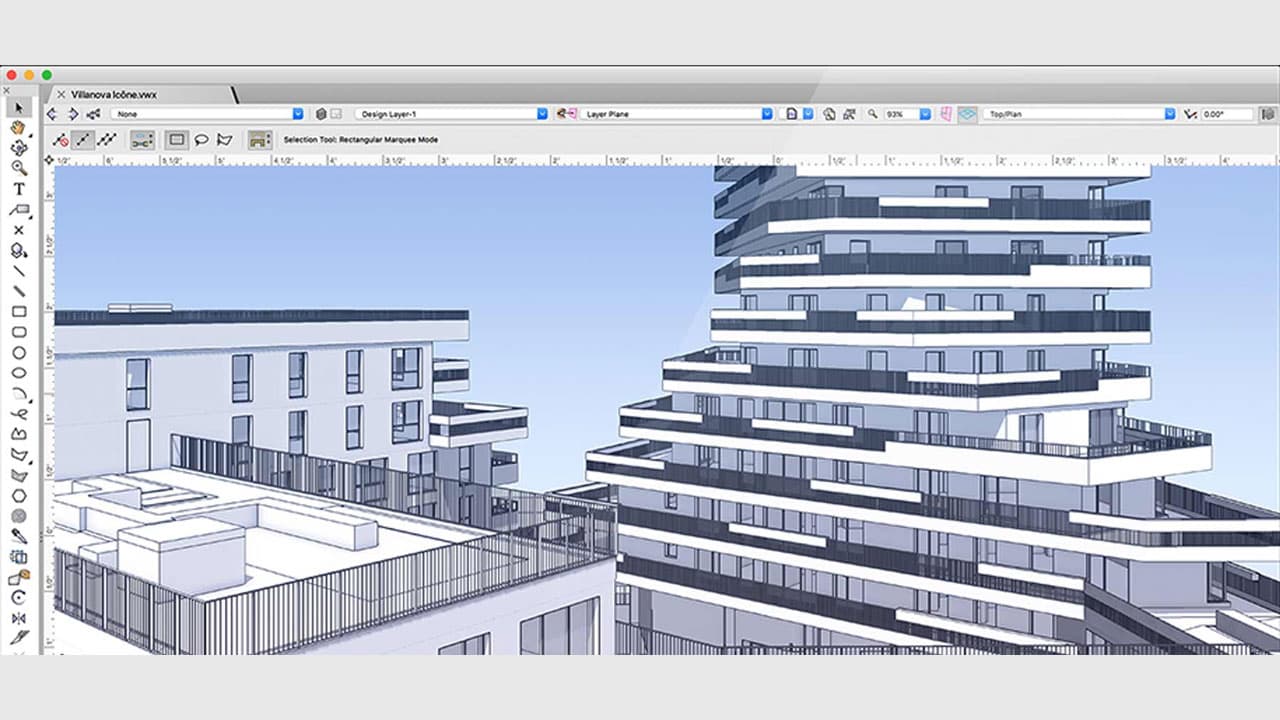Viewport: 1280px width, 720px height.
Task: Select the Text tool
Action: click(17, 189)
